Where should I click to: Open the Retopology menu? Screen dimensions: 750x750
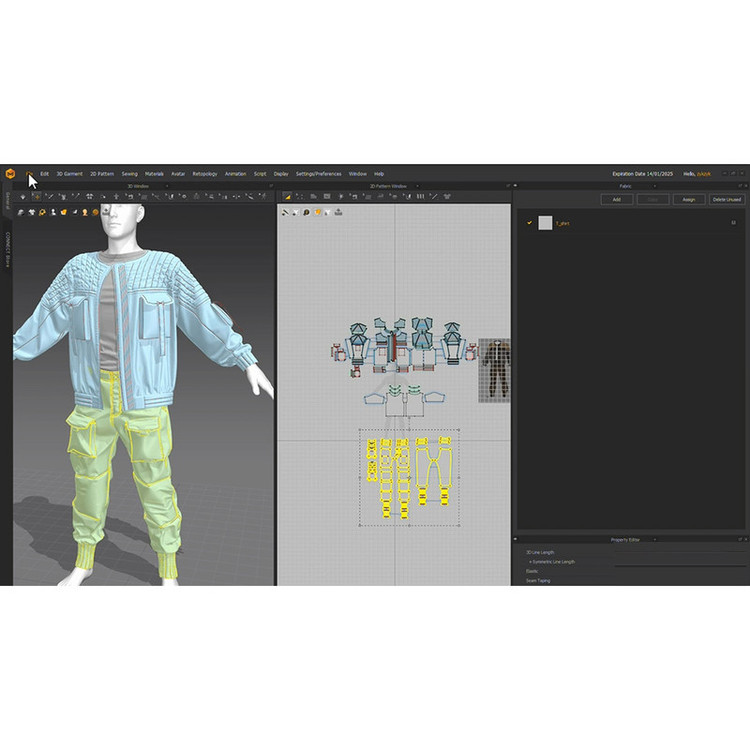pos(204,173)
